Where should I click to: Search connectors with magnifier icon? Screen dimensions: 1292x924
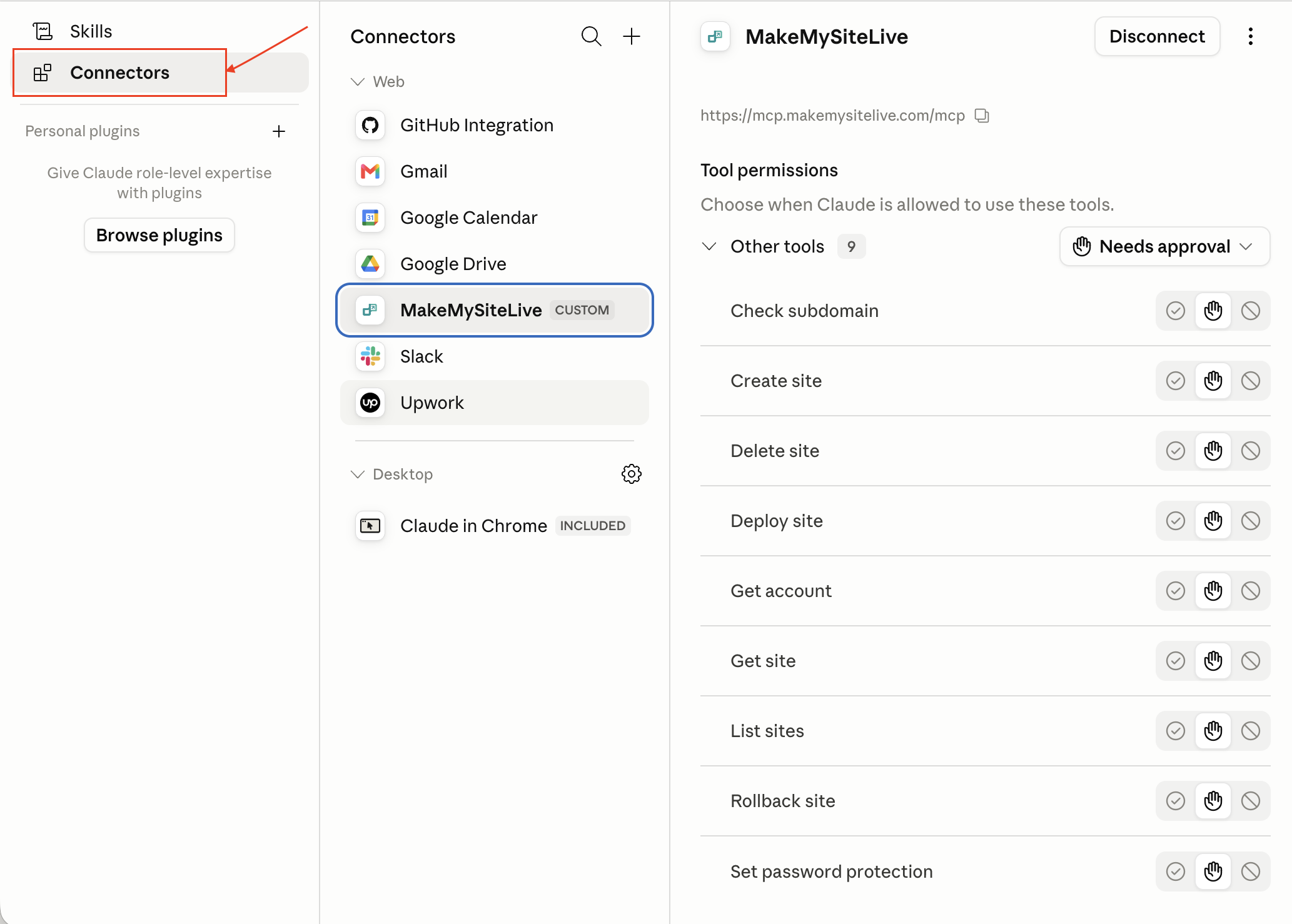click(591, 36)
